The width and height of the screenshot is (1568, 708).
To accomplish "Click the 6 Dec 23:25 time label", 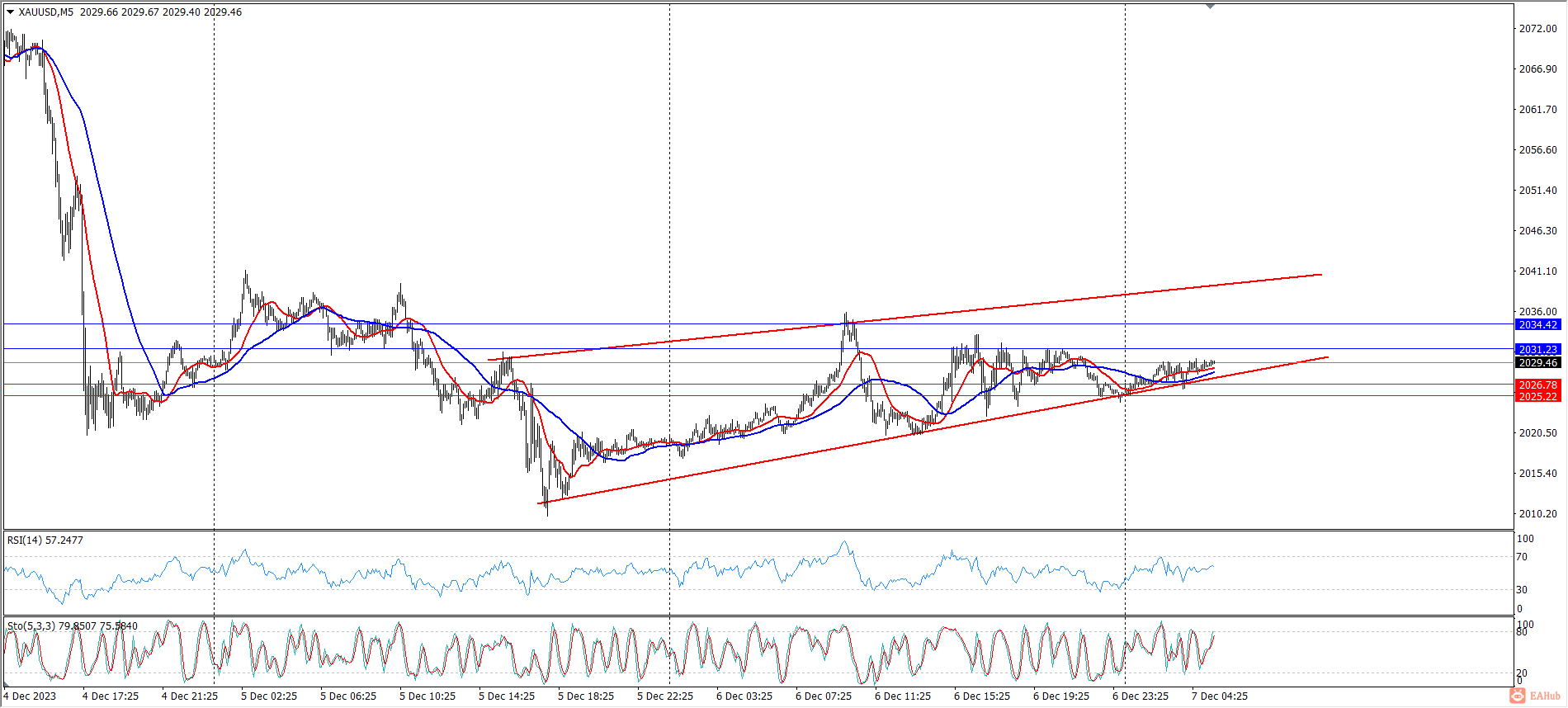I will point(1141,696).
